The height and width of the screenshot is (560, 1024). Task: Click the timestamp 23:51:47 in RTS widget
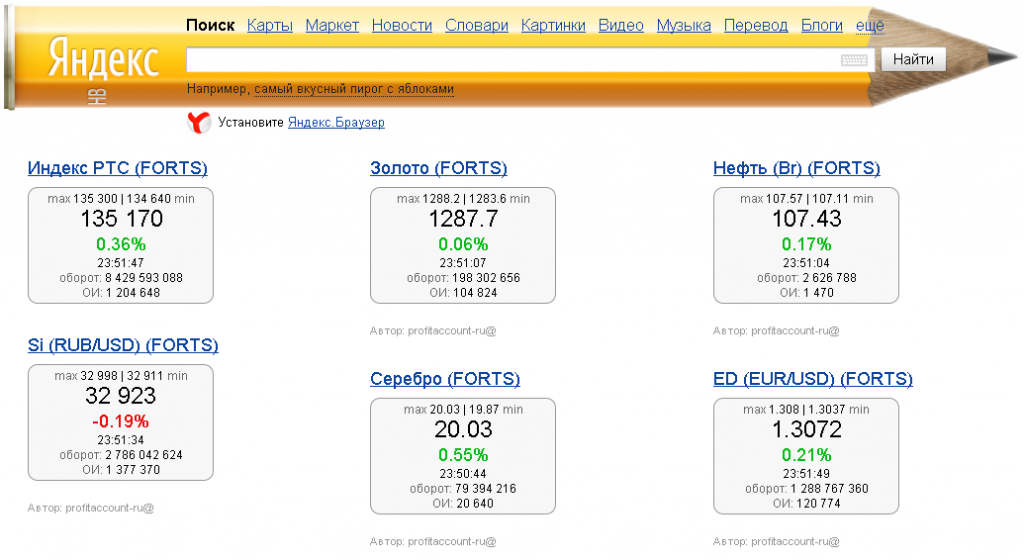point(121,263)
